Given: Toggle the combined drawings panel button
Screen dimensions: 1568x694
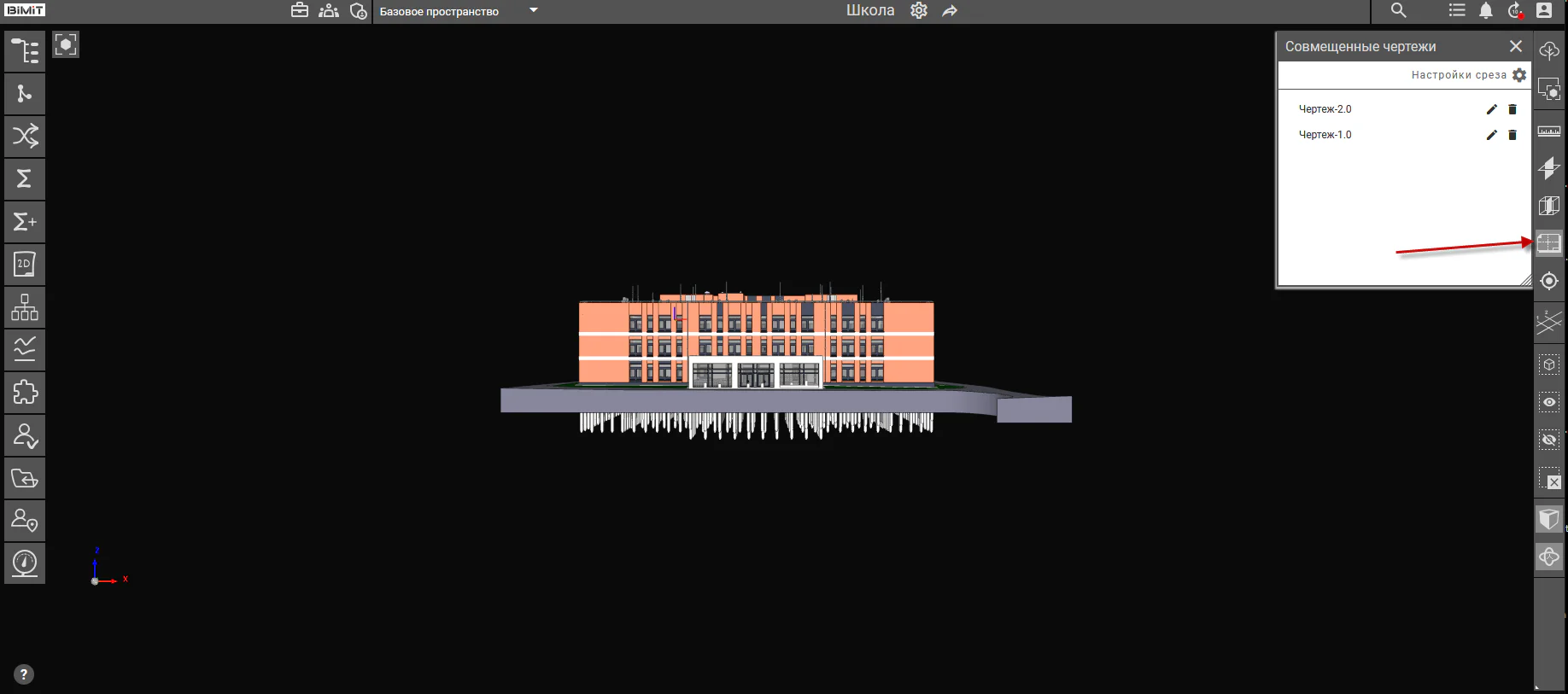Looking at the screenshot, I should 1549,243.
